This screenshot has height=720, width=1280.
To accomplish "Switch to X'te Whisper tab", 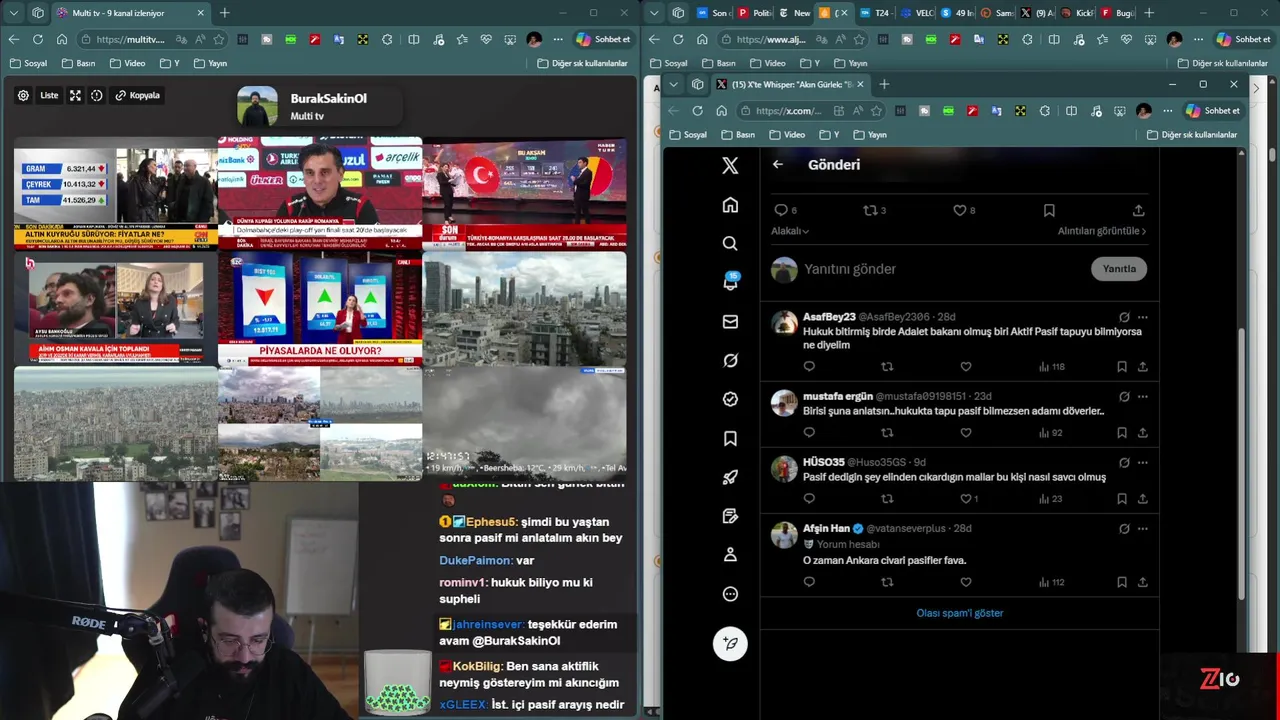I will point(791,84).
